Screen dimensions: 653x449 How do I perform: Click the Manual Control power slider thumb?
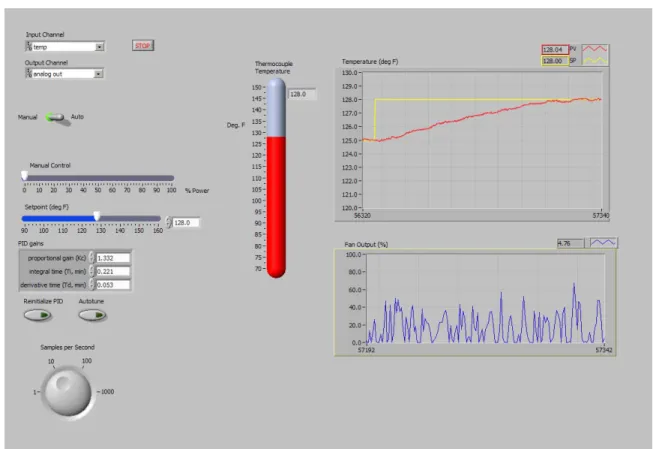[25, 176]
